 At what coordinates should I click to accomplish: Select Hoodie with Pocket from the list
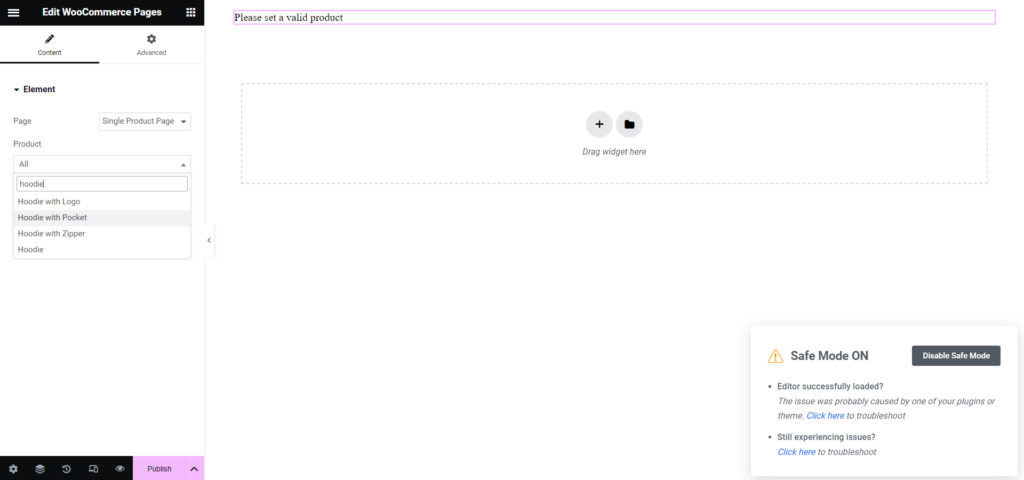pyautogui.click(x=102, y=217)
